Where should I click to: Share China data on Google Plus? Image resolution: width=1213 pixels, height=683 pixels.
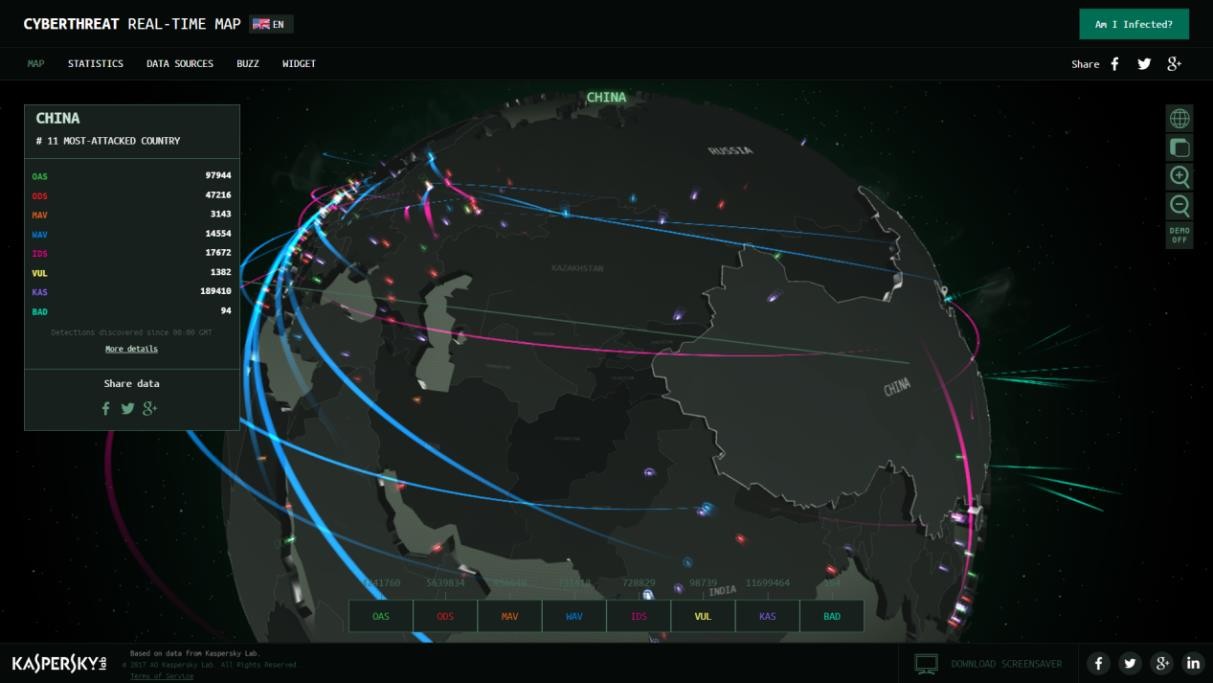tap(150, 408)
